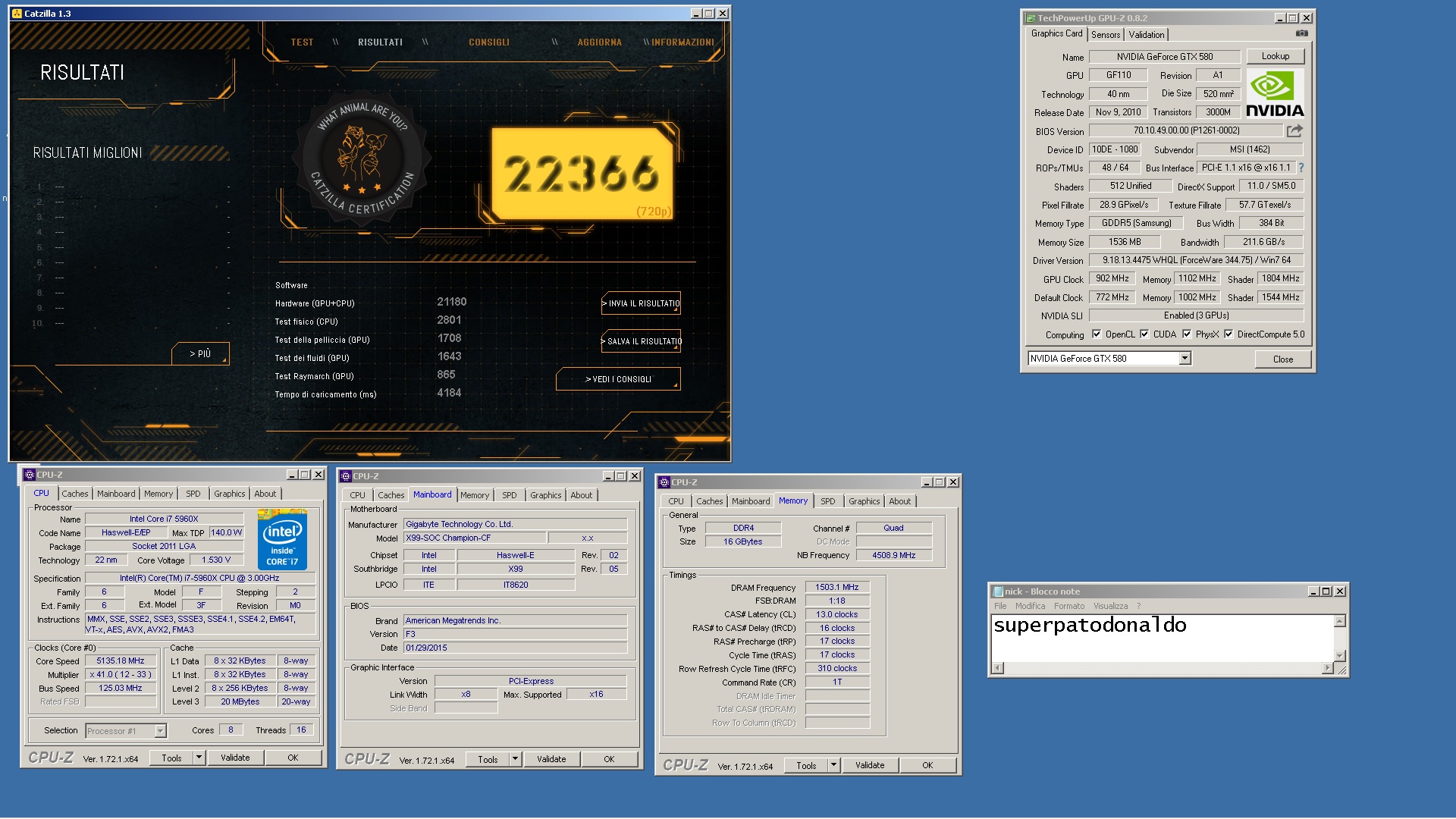1456x819 pixels.
Task: Toggle the OpenCL checkbox
Action: coord(1097,334)
